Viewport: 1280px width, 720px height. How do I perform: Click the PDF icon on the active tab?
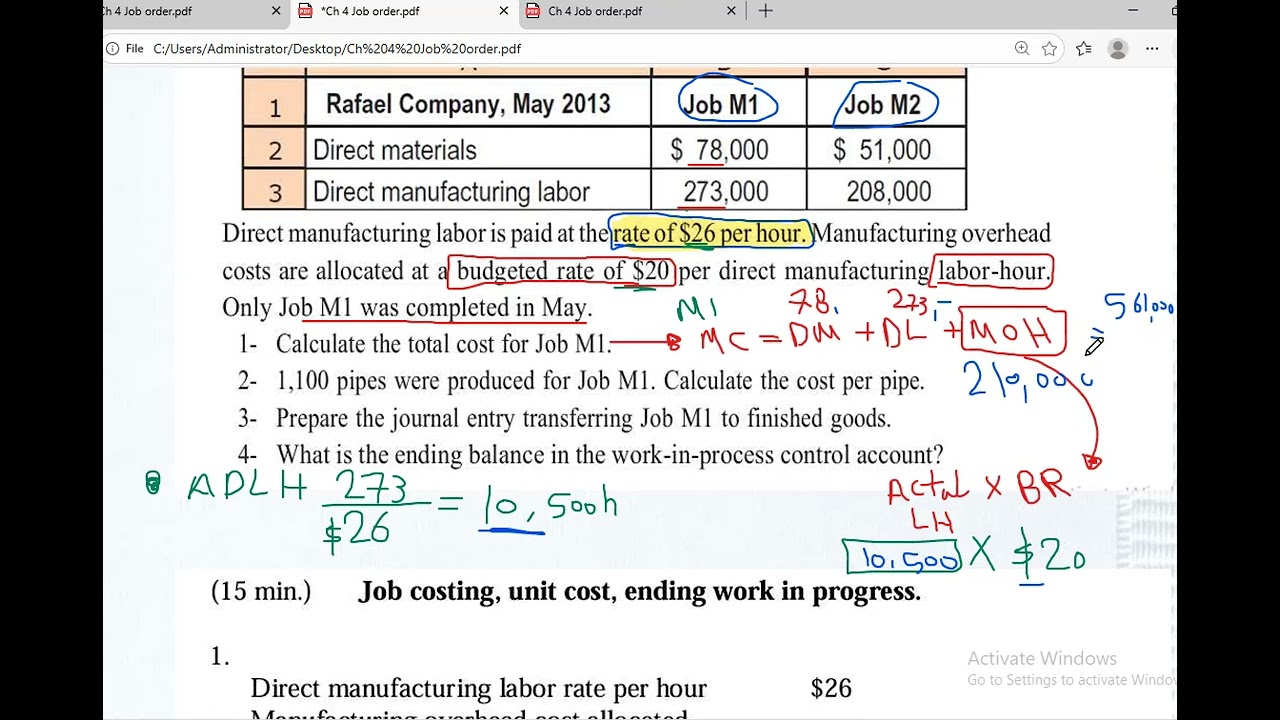(306, 11)
